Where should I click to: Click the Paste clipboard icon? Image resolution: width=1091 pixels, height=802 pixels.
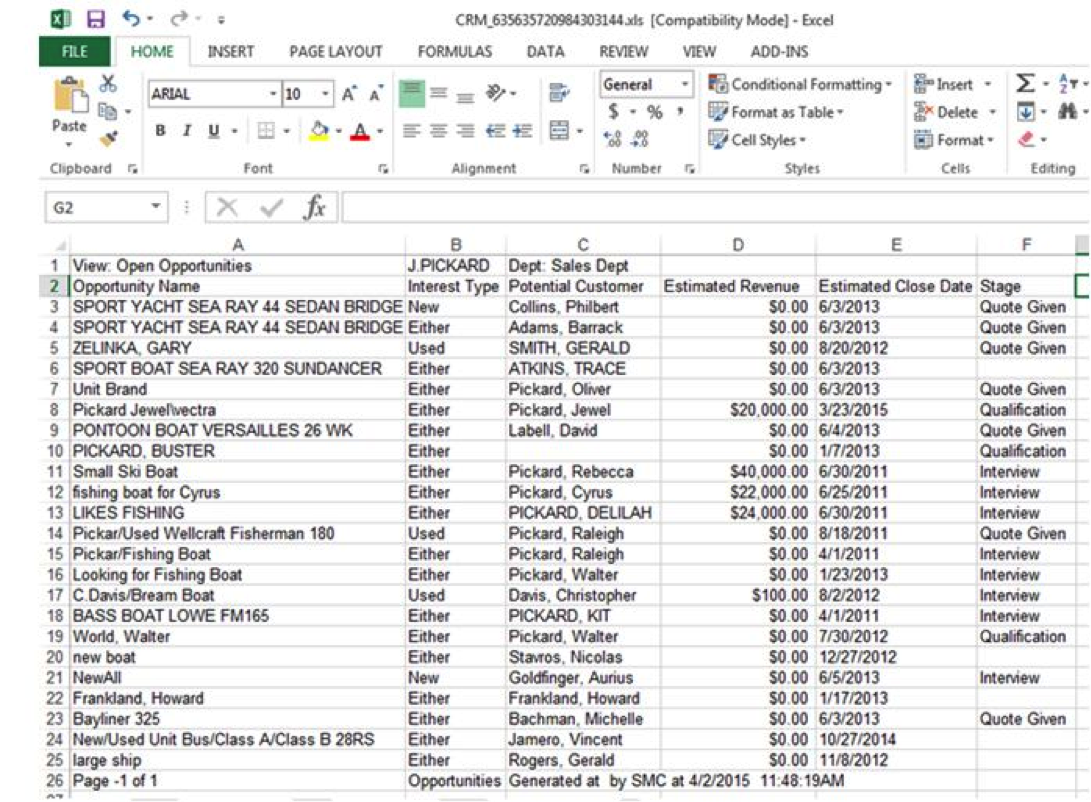[x=70, y=96]
